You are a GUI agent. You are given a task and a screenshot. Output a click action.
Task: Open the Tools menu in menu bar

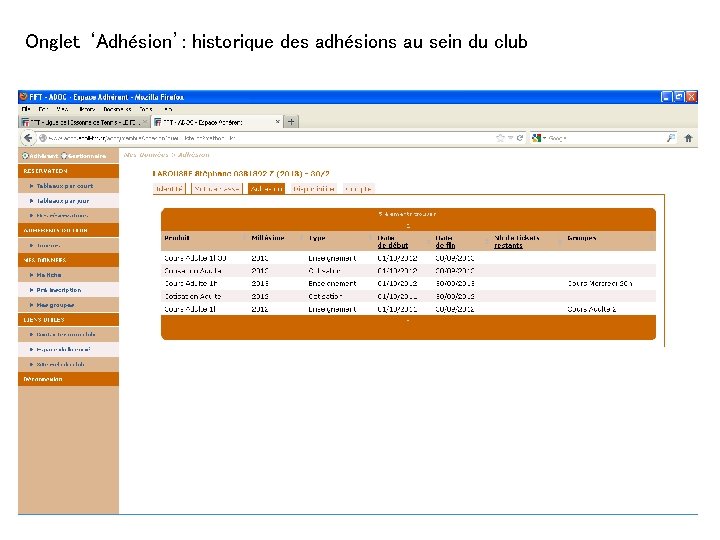(146, 109)
